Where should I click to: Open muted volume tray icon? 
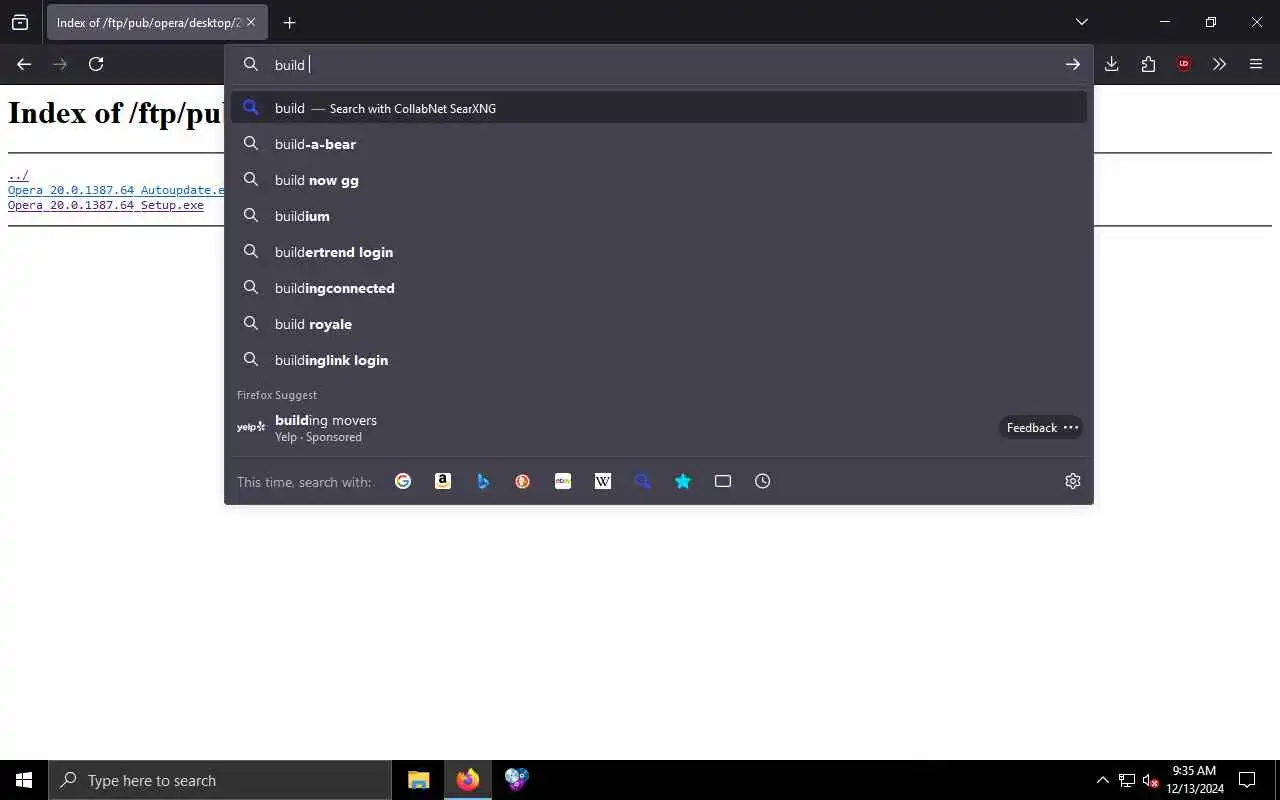coord(1150,780)
